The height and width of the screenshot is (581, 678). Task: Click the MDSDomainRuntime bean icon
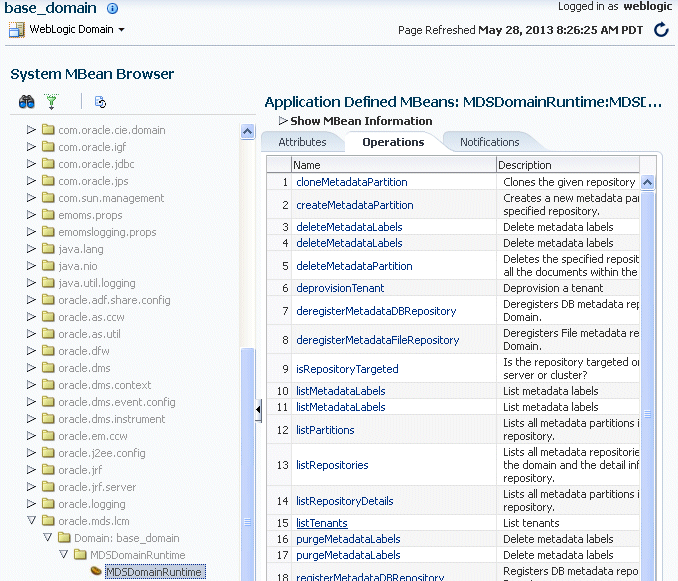(96, 571)
